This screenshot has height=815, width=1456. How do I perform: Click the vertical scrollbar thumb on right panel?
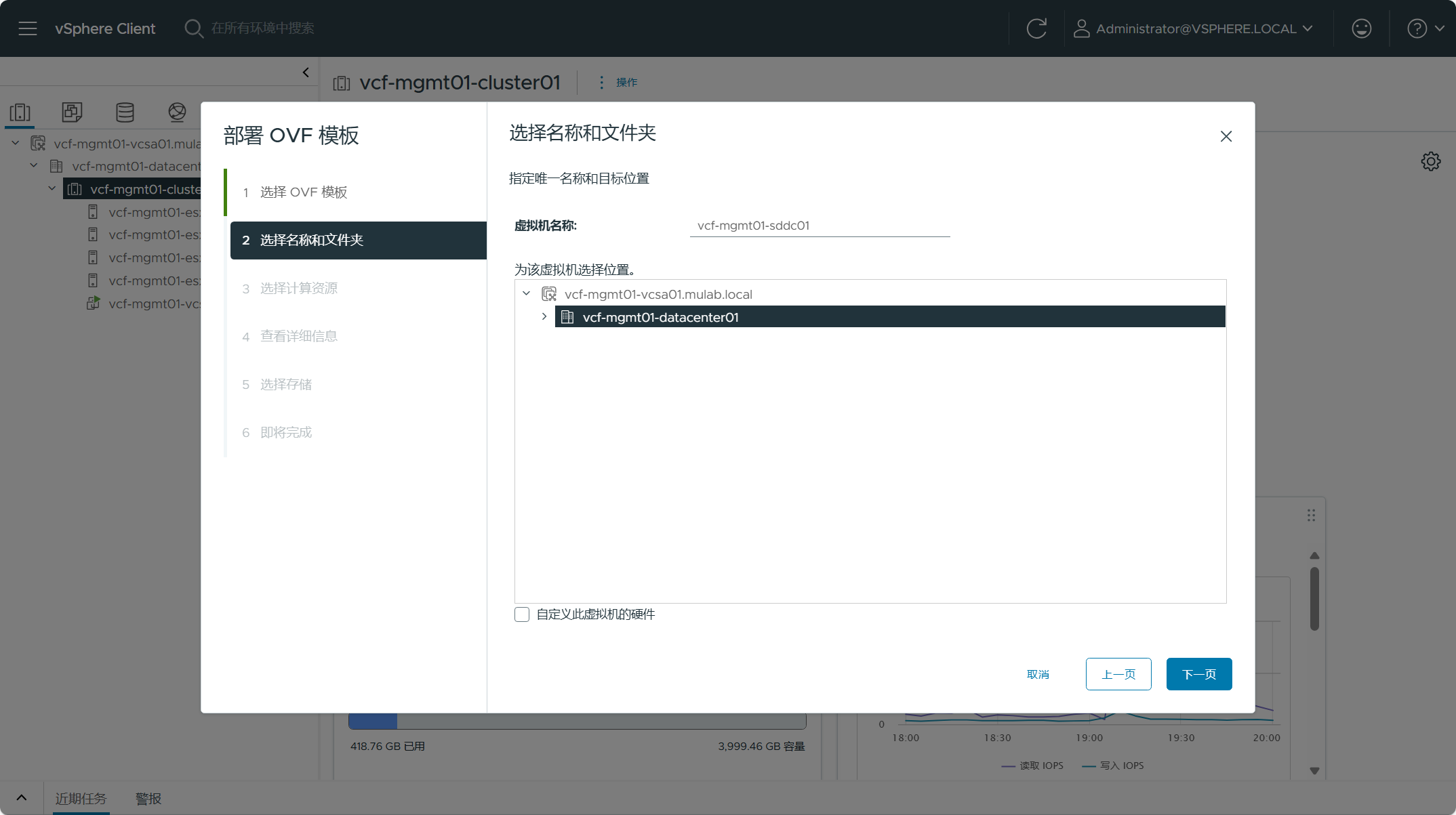tap(1314, 598)
